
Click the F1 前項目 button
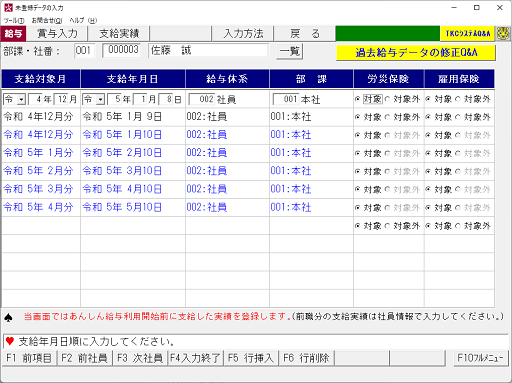point(29,358)
